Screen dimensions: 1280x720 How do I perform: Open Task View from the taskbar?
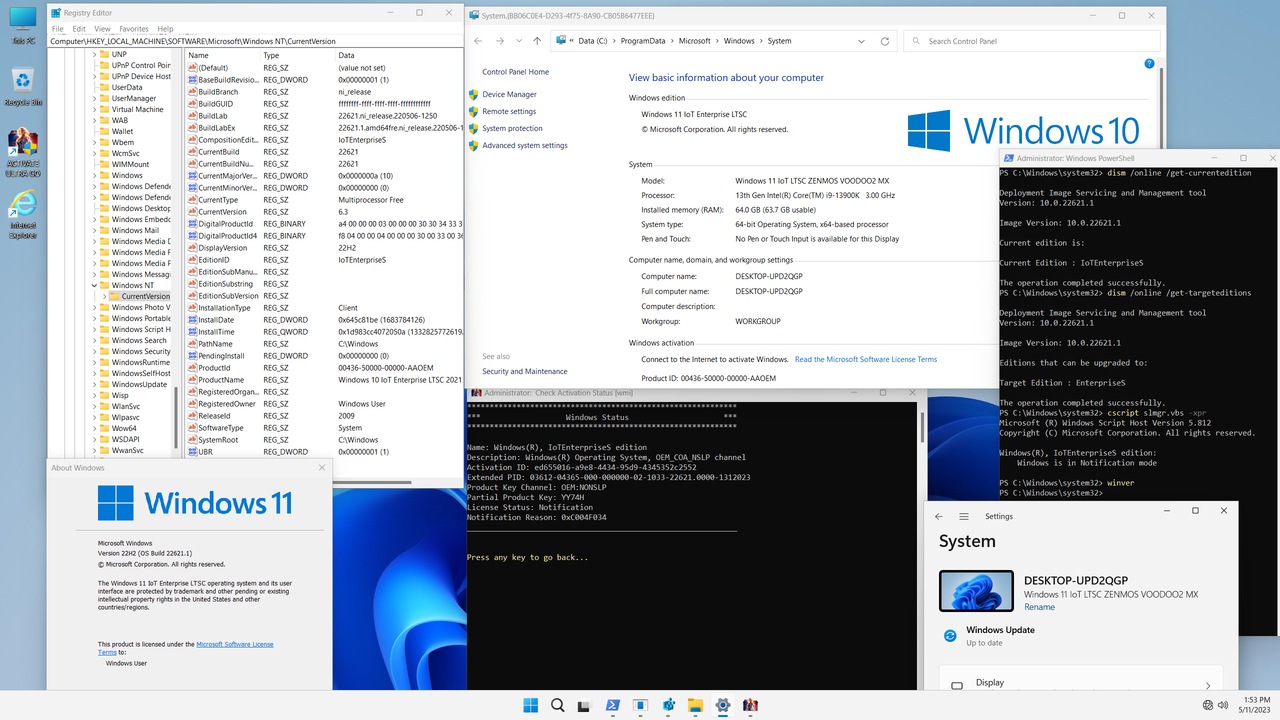585,705
